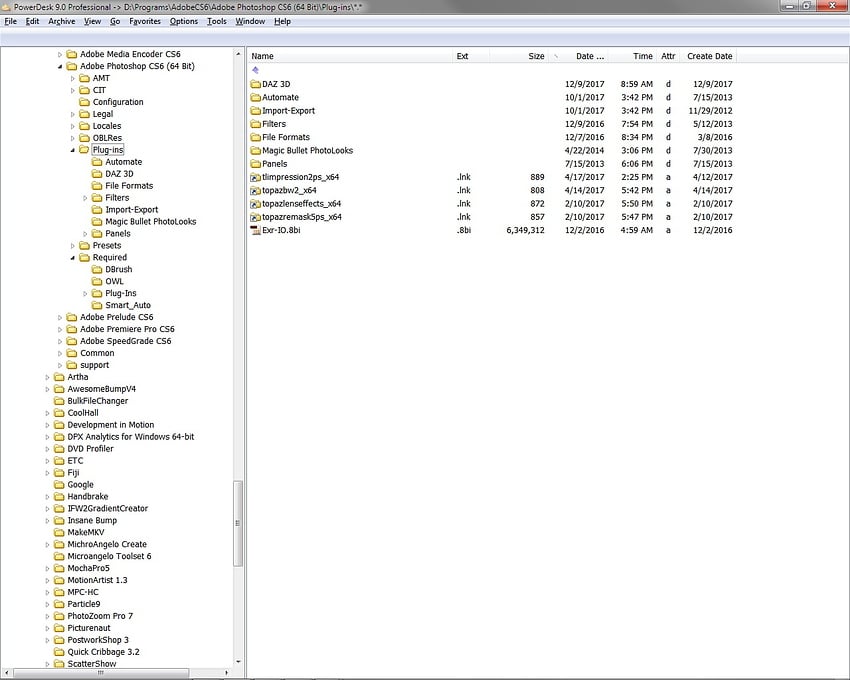This screenshot has height=680, width=850.
Task: Click the Microangelo Toolset 6 folder icon
Action: (59, 556)
